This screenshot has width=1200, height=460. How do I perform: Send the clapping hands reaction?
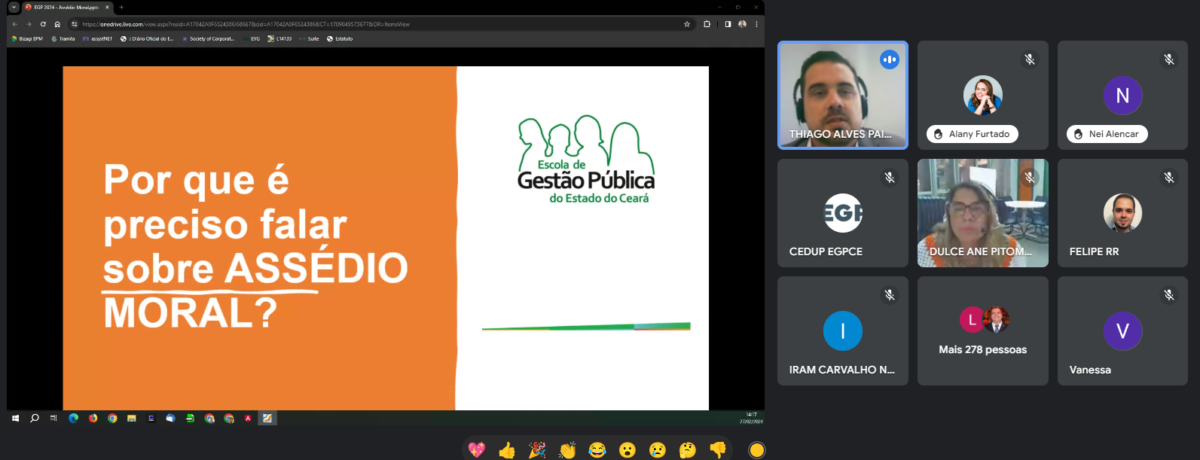coord(567,450)
